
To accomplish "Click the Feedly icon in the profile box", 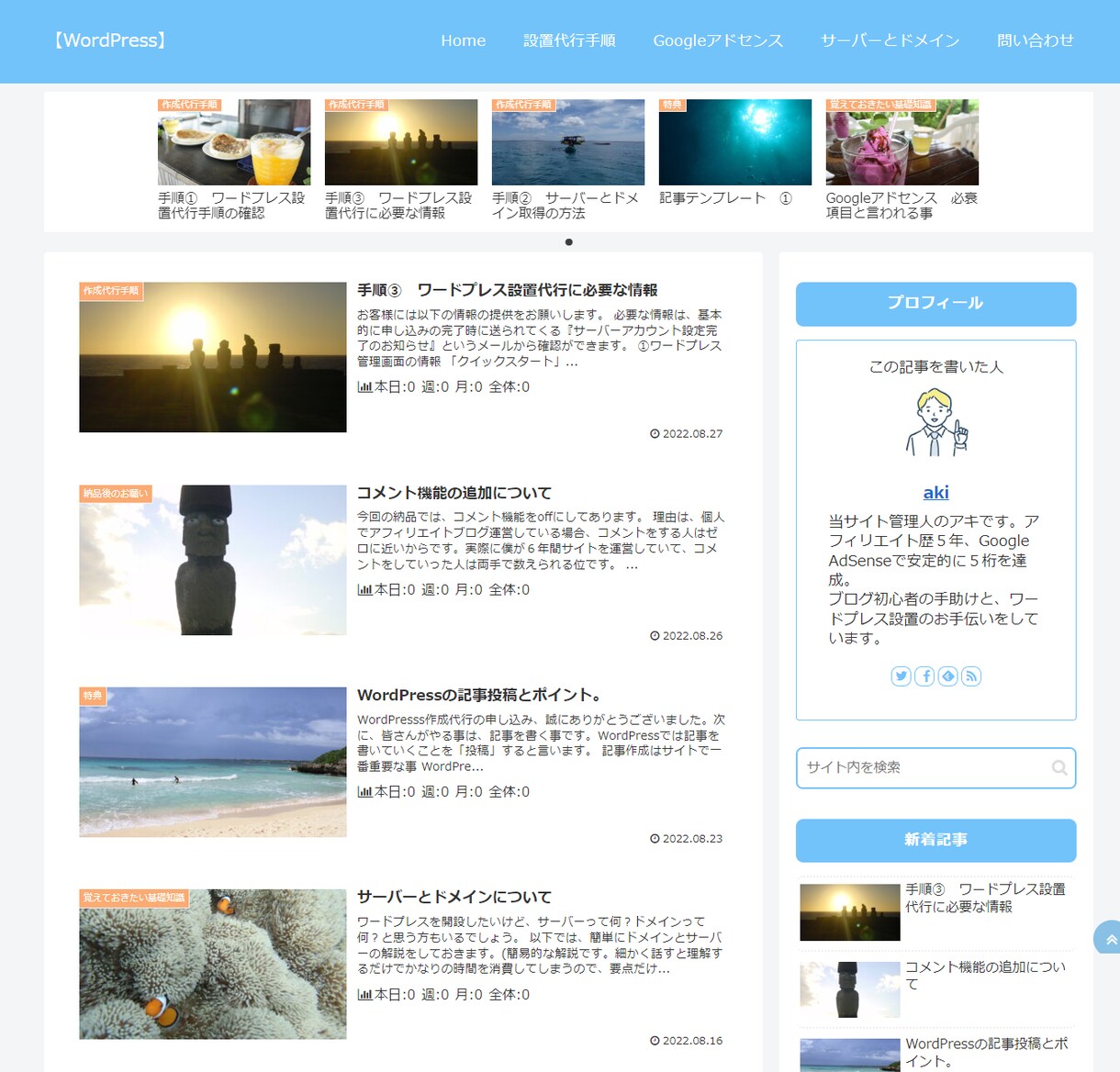I will (x=948, y=676).
